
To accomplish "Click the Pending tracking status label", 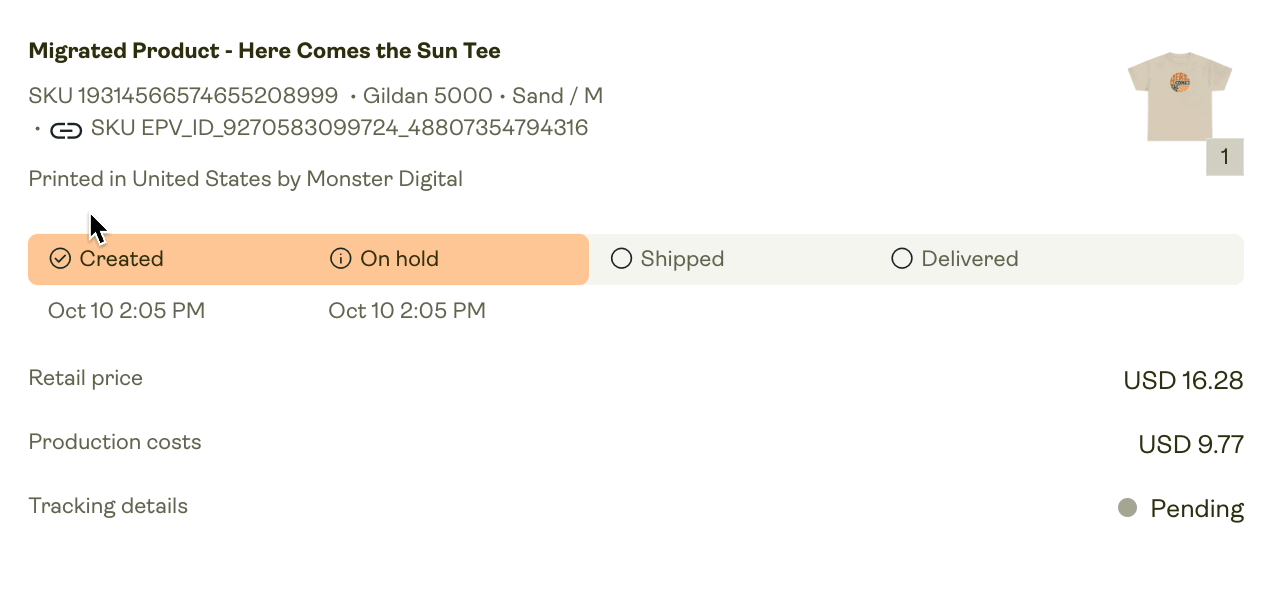I will 1197,509.
